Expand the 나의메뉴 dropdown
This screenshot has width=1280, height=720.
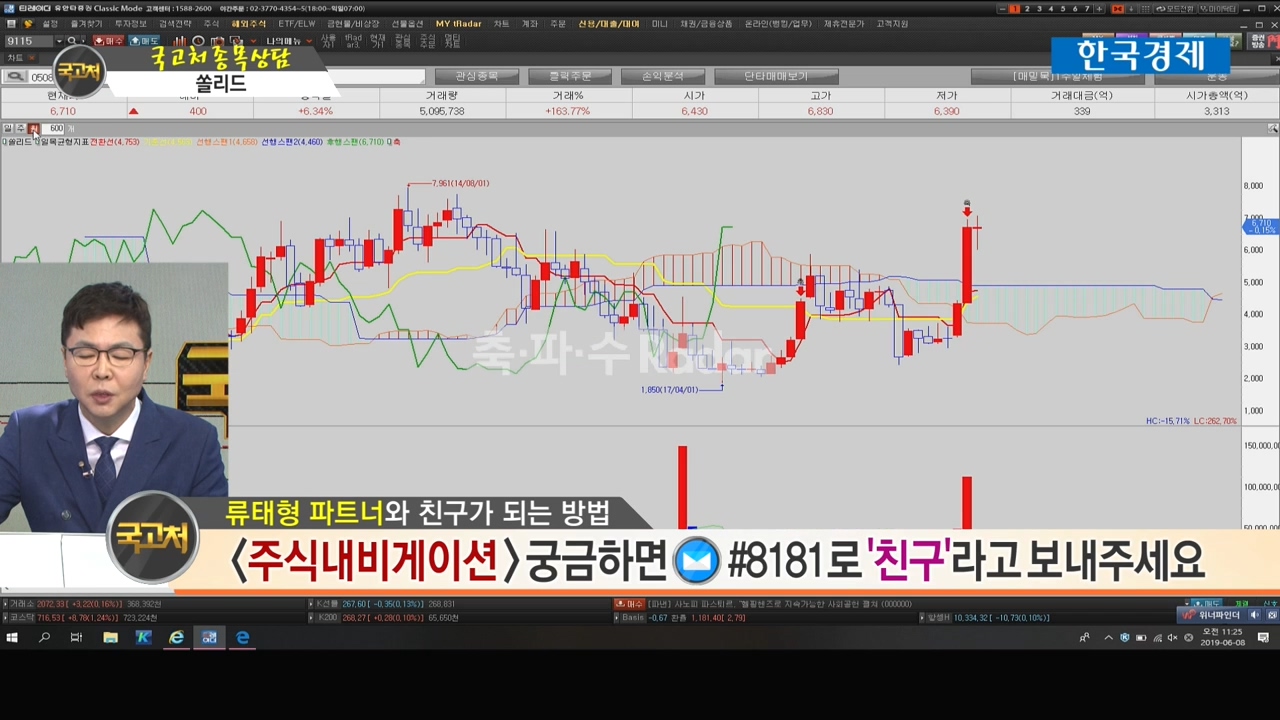pyautogui.click(x=310, y=41)
